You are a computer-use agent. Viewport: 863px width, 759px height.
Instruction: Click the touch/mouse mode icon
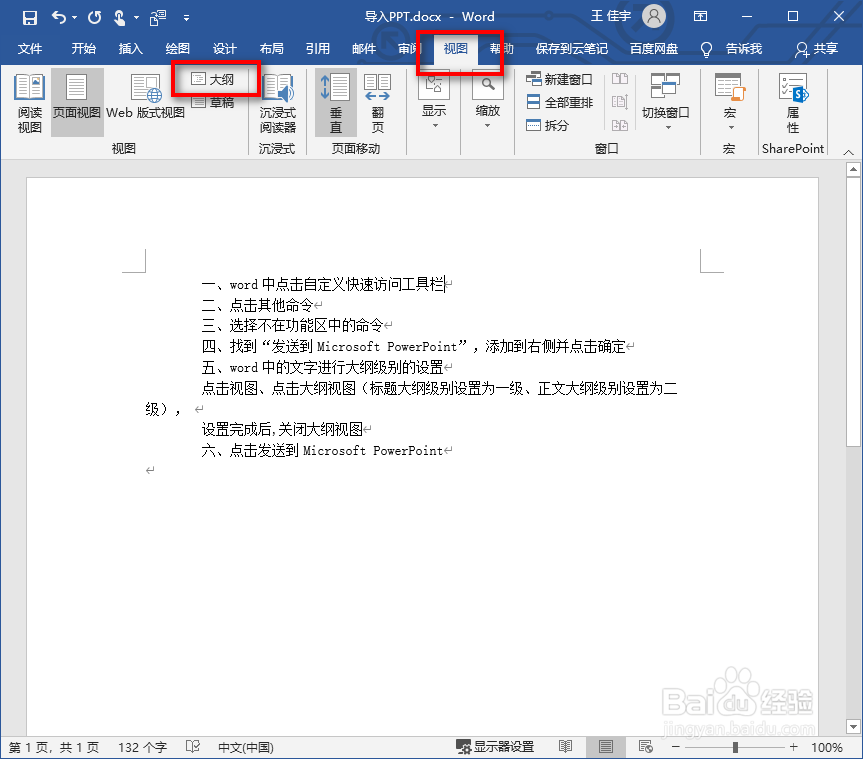[119, 18]
